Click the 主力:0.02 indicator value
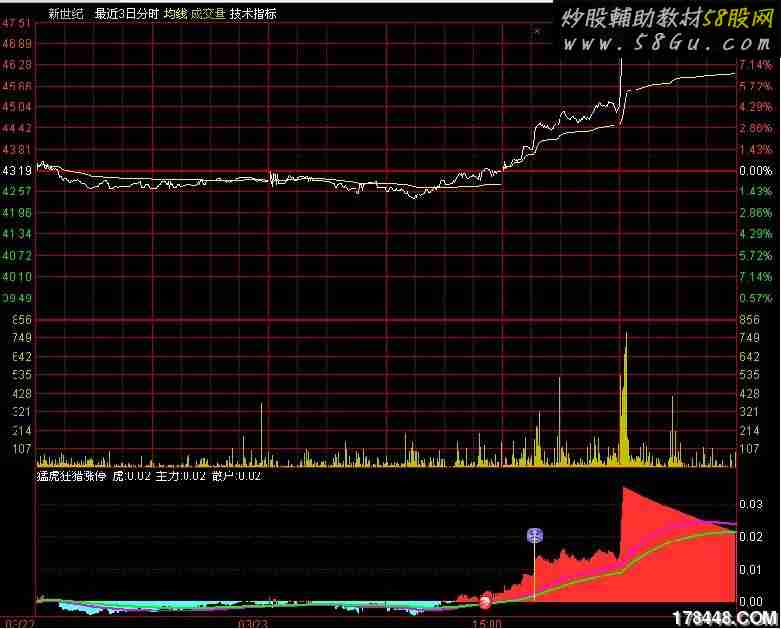The height and width of the screenshot is (629, 781). 180,476
